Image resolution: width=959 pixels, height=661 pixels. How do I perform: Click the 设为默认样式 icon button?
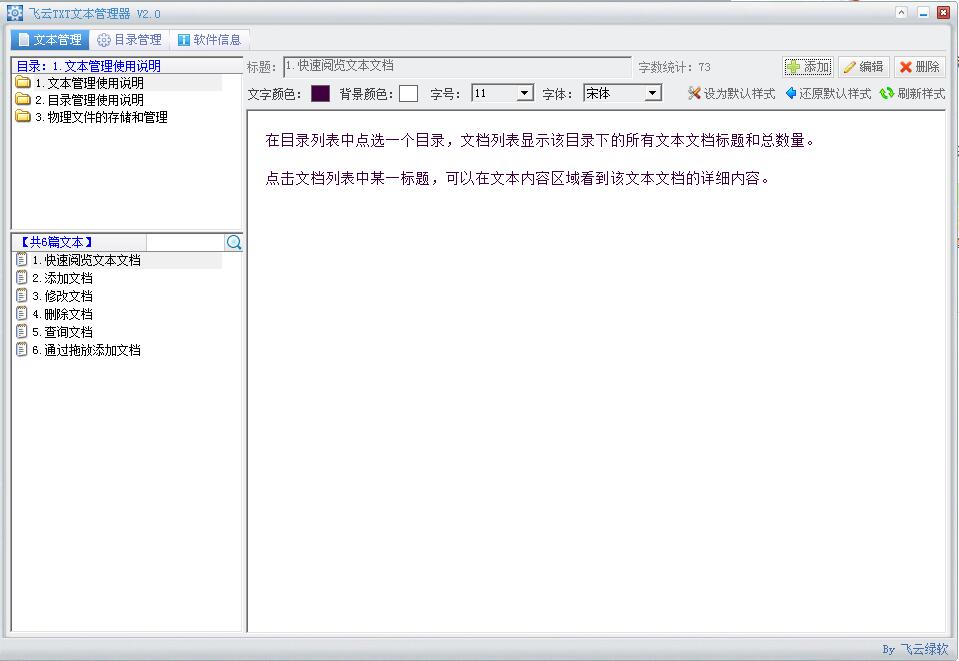tap(694, 93)
